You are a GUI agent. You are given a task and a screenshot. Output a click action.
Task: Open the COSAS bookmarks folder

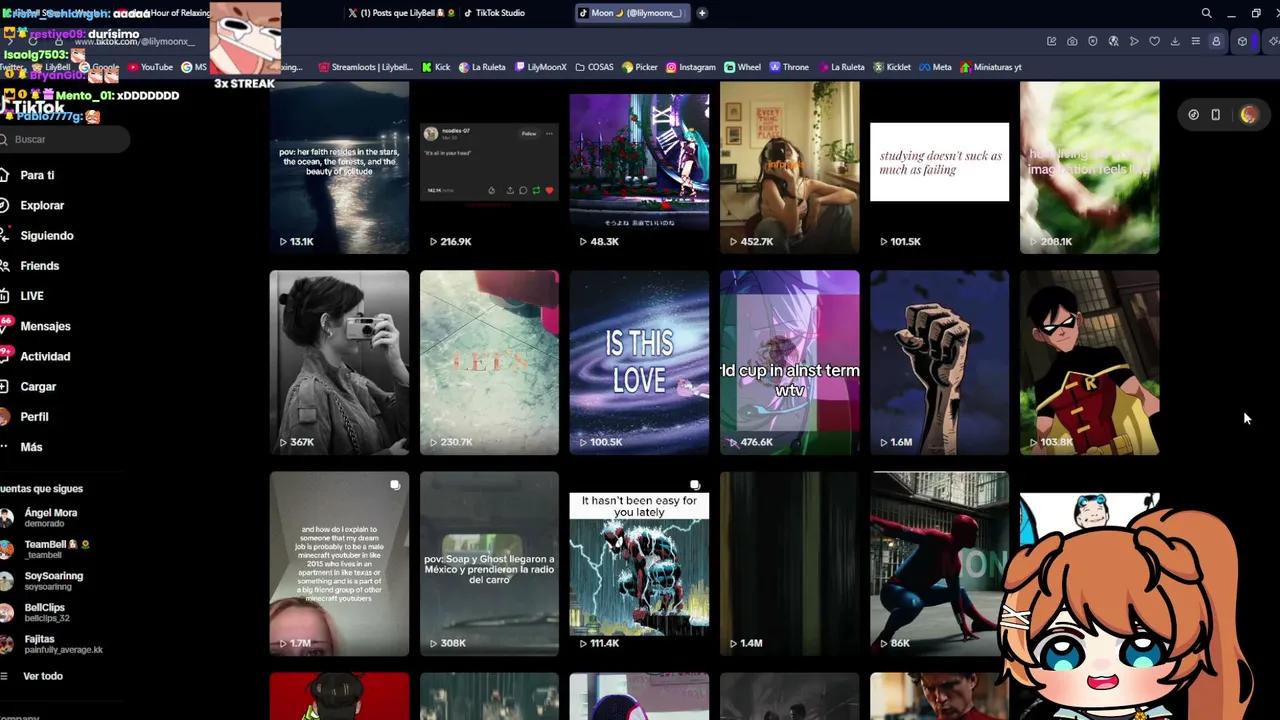[x=594, y=67]
